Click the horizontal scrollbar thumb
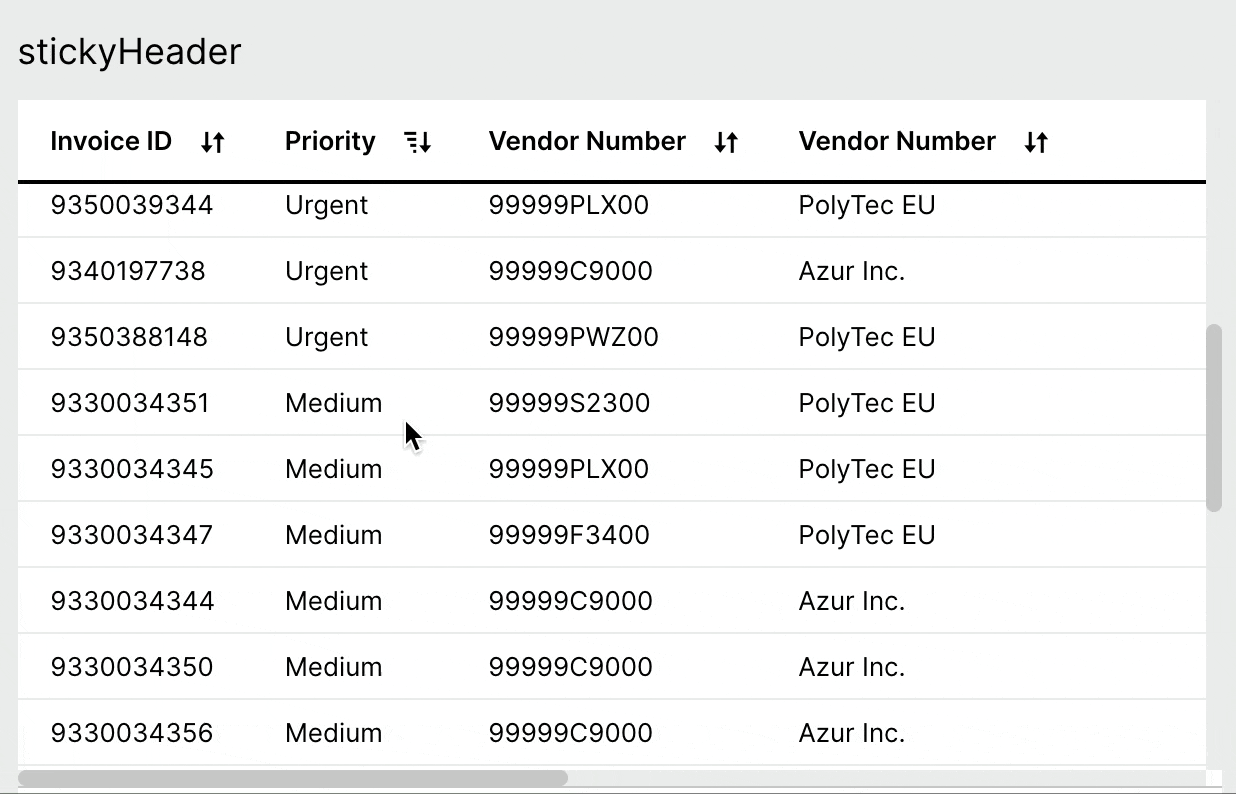The width and height of the screenshot is (1236, 794). (x=293, y=777)
